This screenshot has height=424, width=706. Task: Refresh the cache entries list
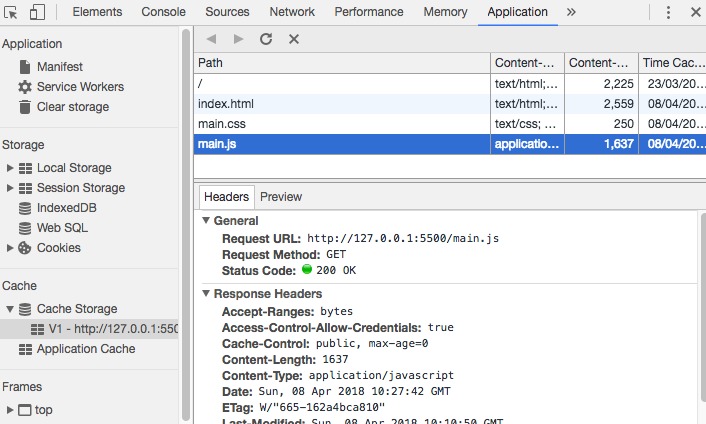[266, 39]
